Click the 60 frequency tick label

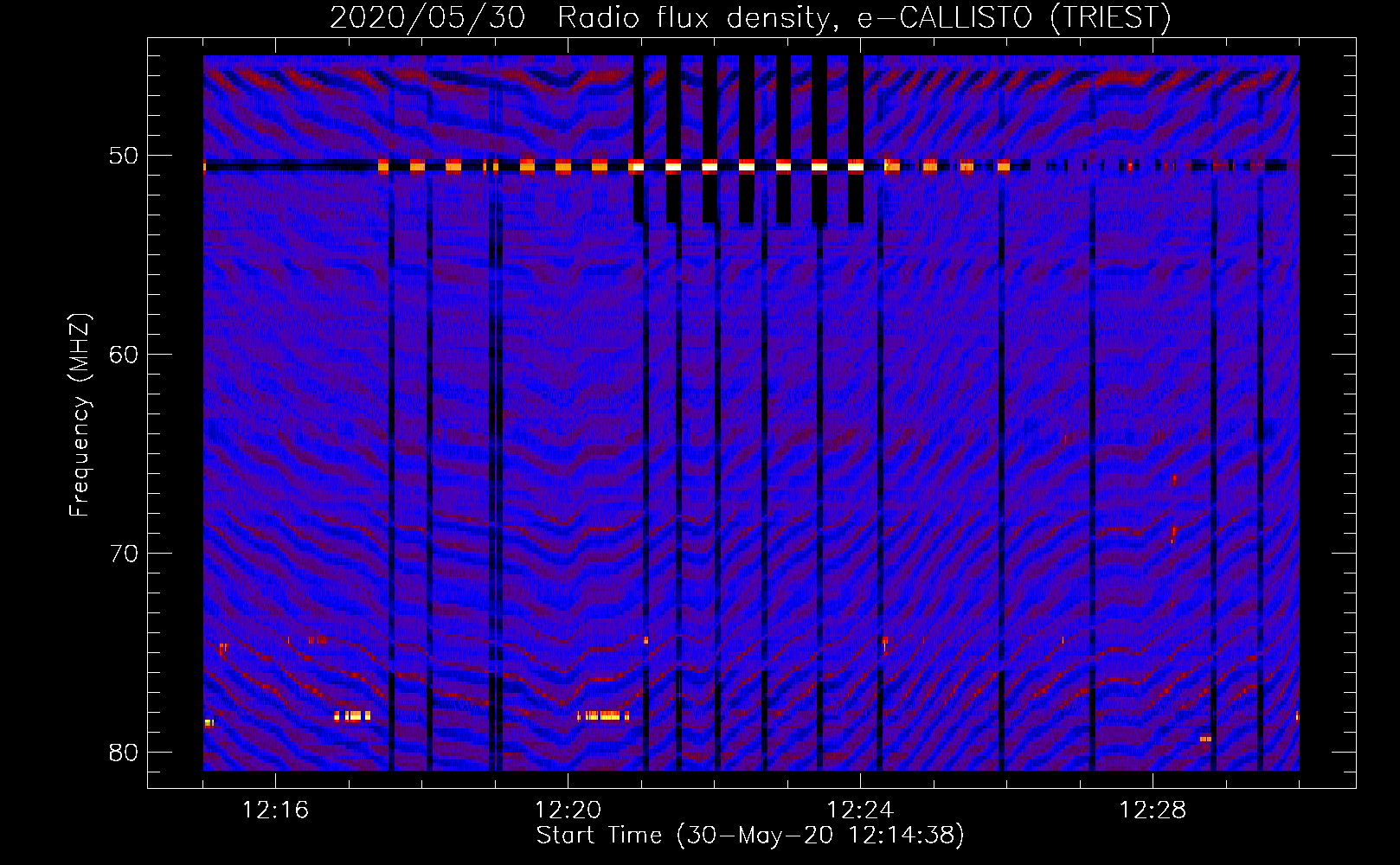(124, 355)
